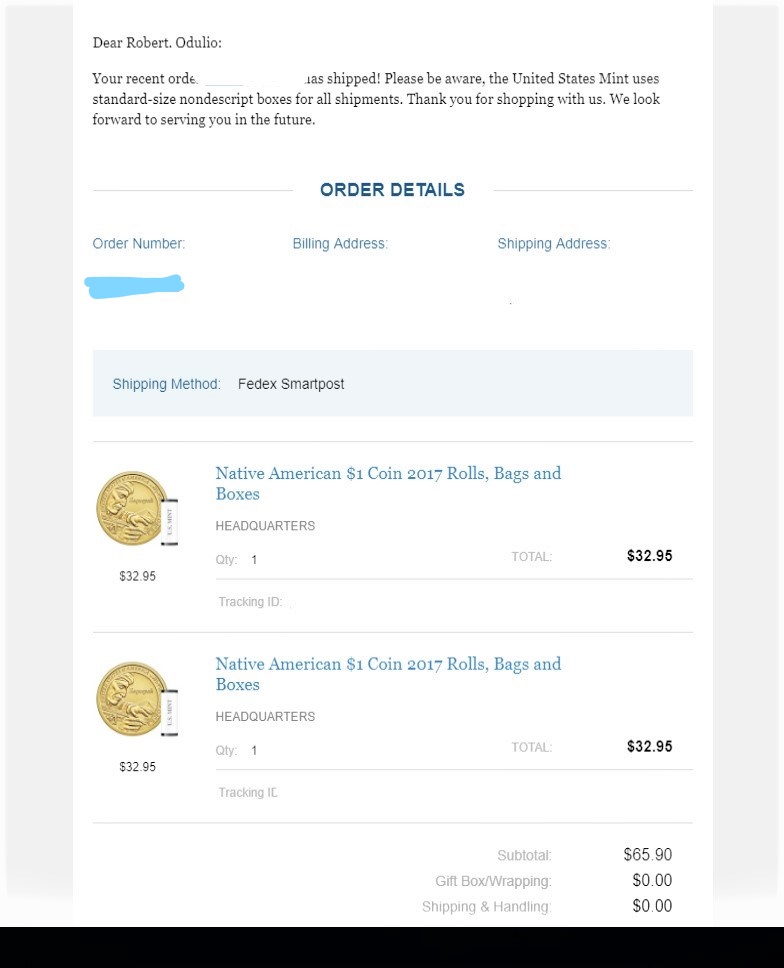Click the ORDER DETAILS heading
The width and height of the screenshot is (784, 968).
coord(392,190)
